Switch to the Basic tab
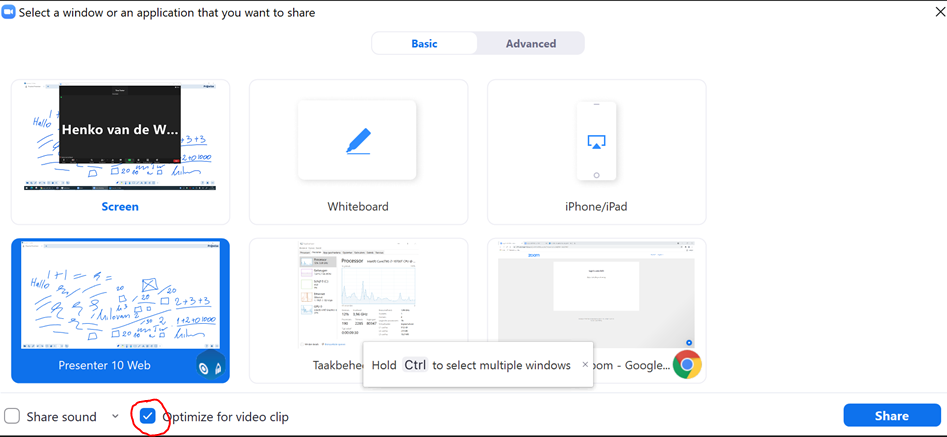Screen dimensions: 947x437 424,43
